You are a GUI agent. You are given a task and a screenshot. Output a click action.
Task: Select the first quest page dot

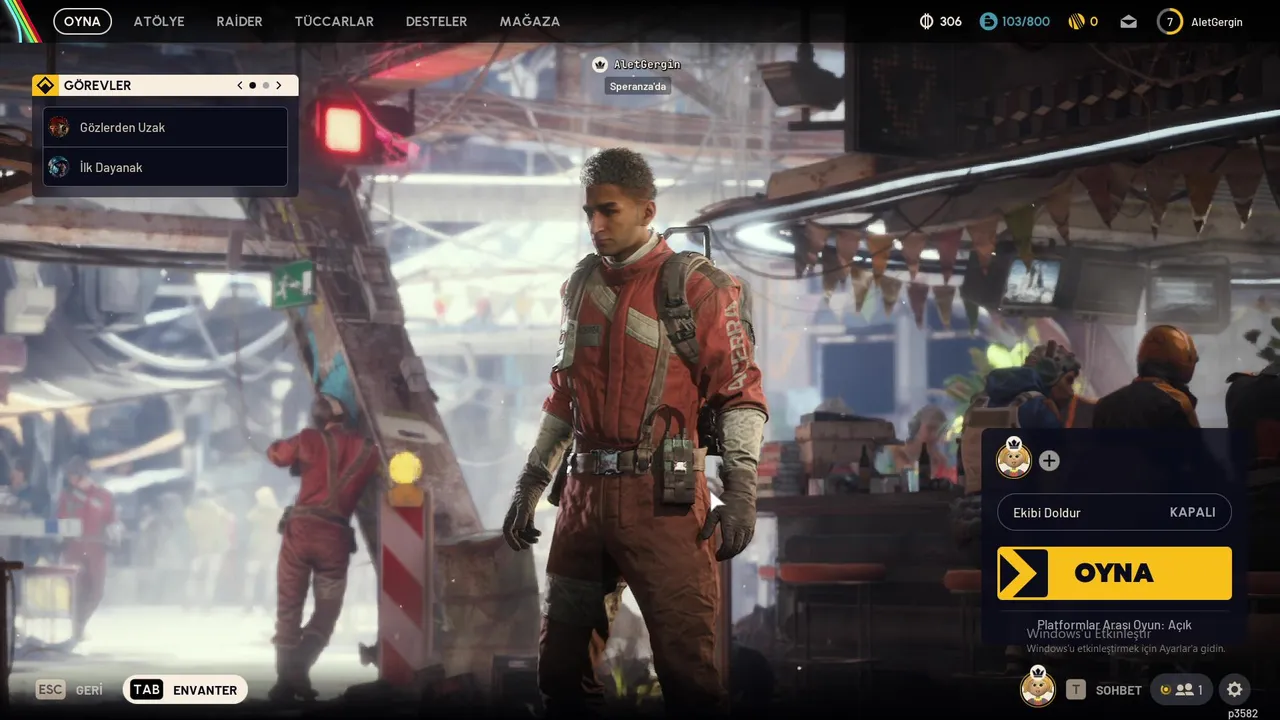[x=252, y=86]
